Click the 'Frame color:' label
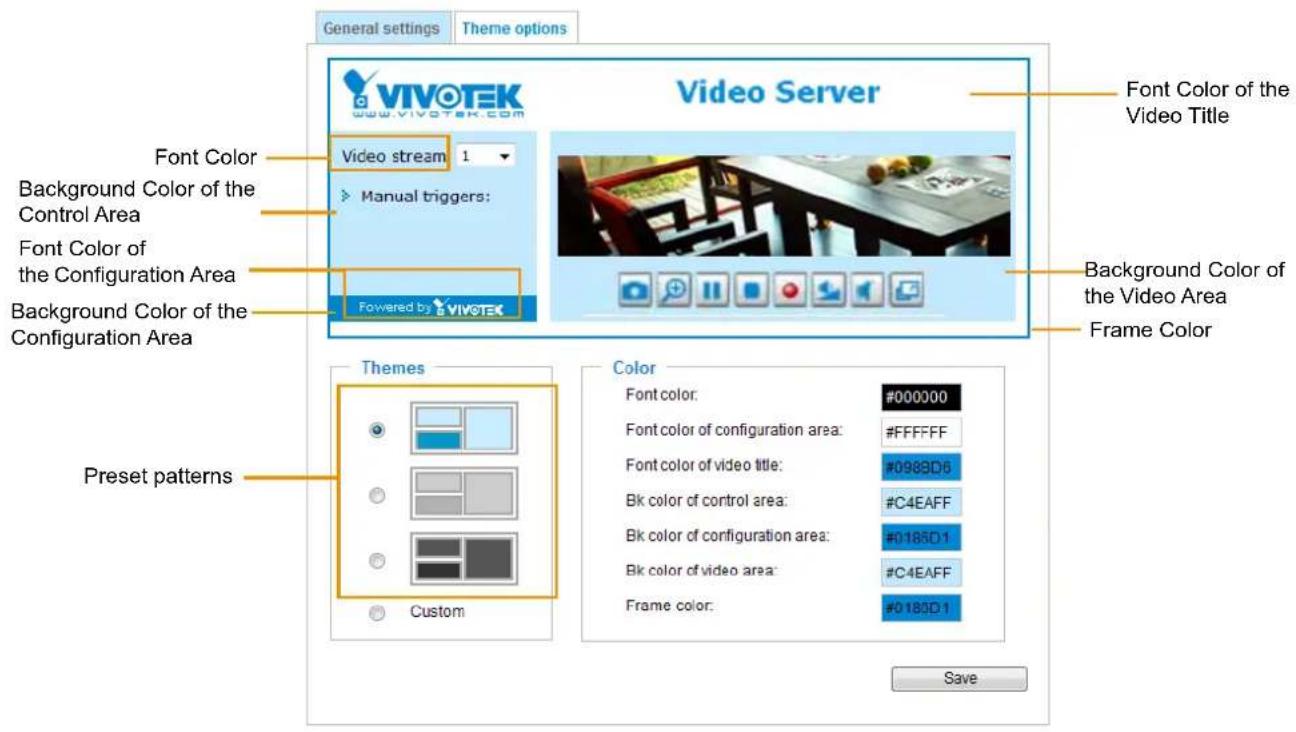Screen dimensions: 1296x732 click(668, 605)
